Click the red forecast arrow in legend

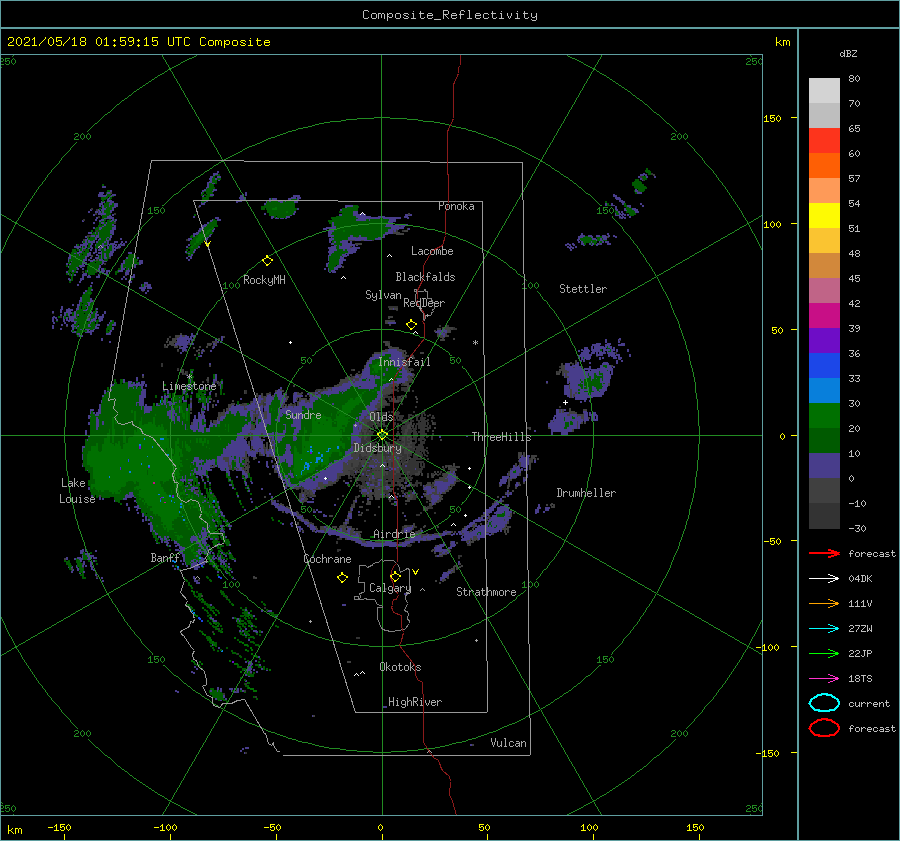click(x=824, y=553)
